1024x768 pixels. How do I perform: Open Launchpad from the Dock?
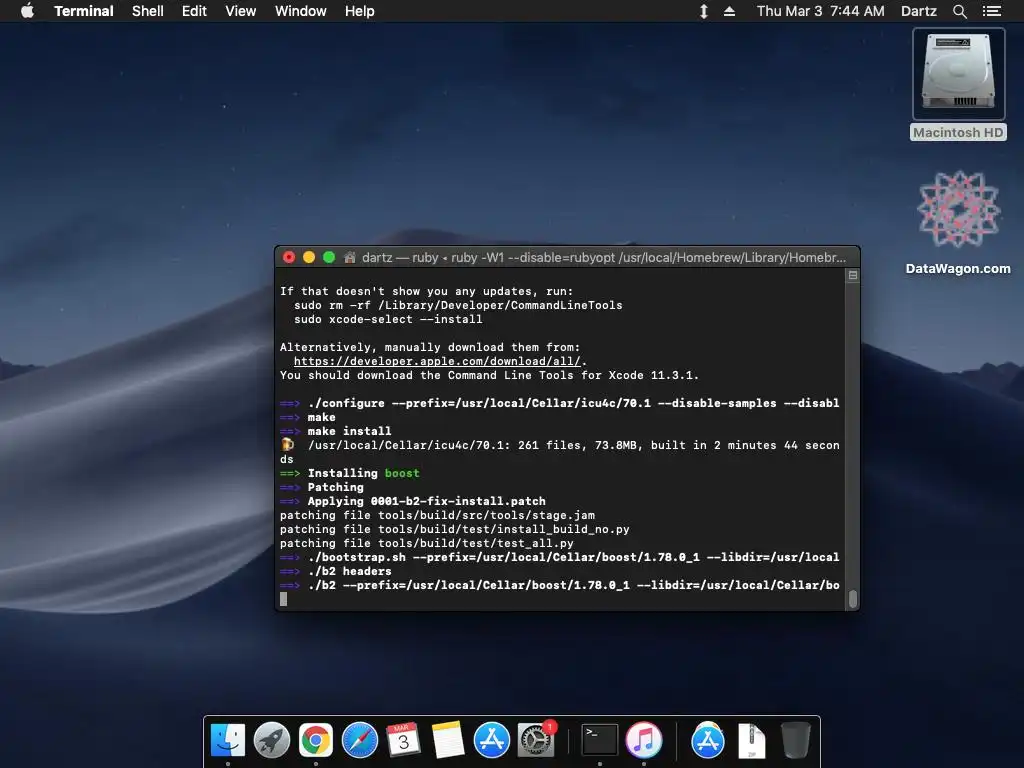(x=272, y=740)
